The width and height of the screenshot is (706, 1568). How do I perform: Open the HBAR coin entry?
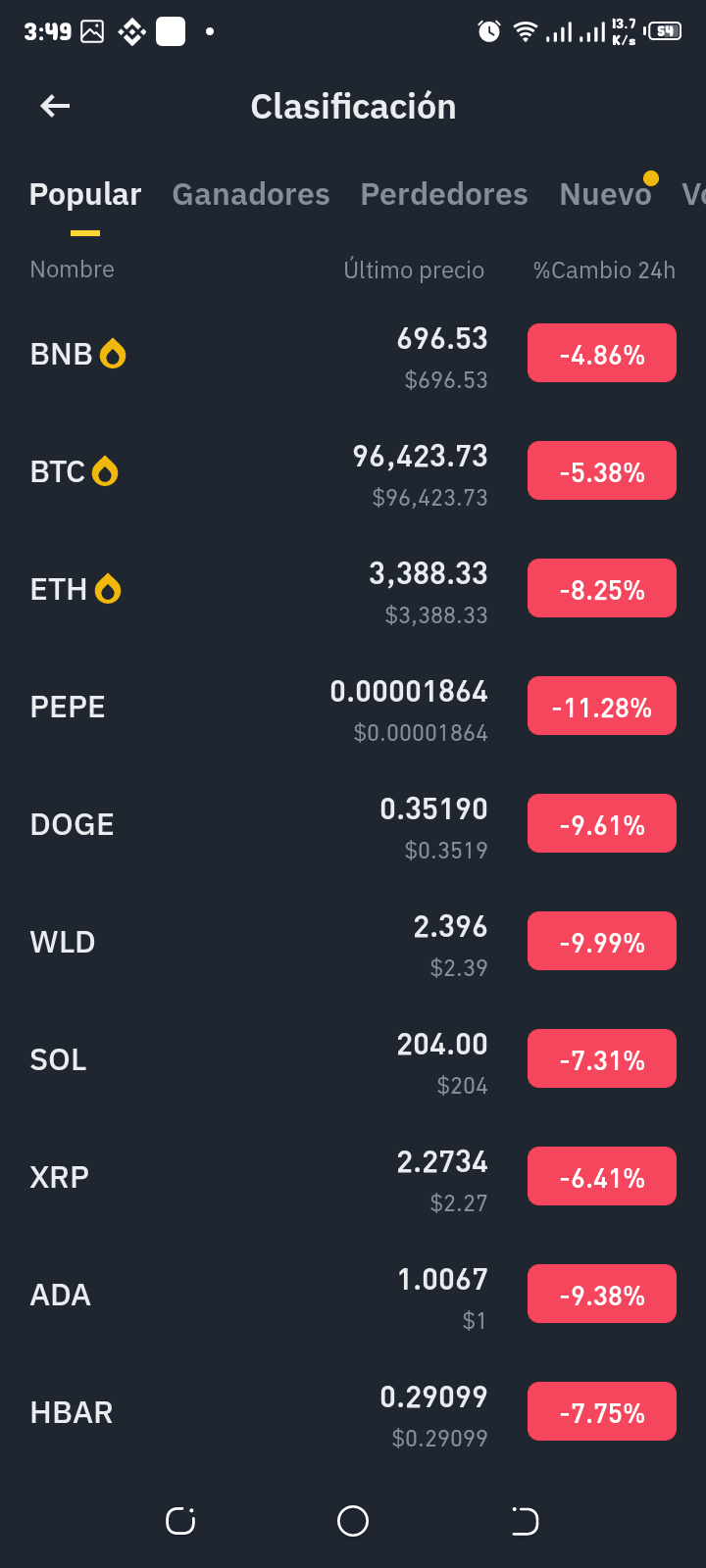point(353,1412)
